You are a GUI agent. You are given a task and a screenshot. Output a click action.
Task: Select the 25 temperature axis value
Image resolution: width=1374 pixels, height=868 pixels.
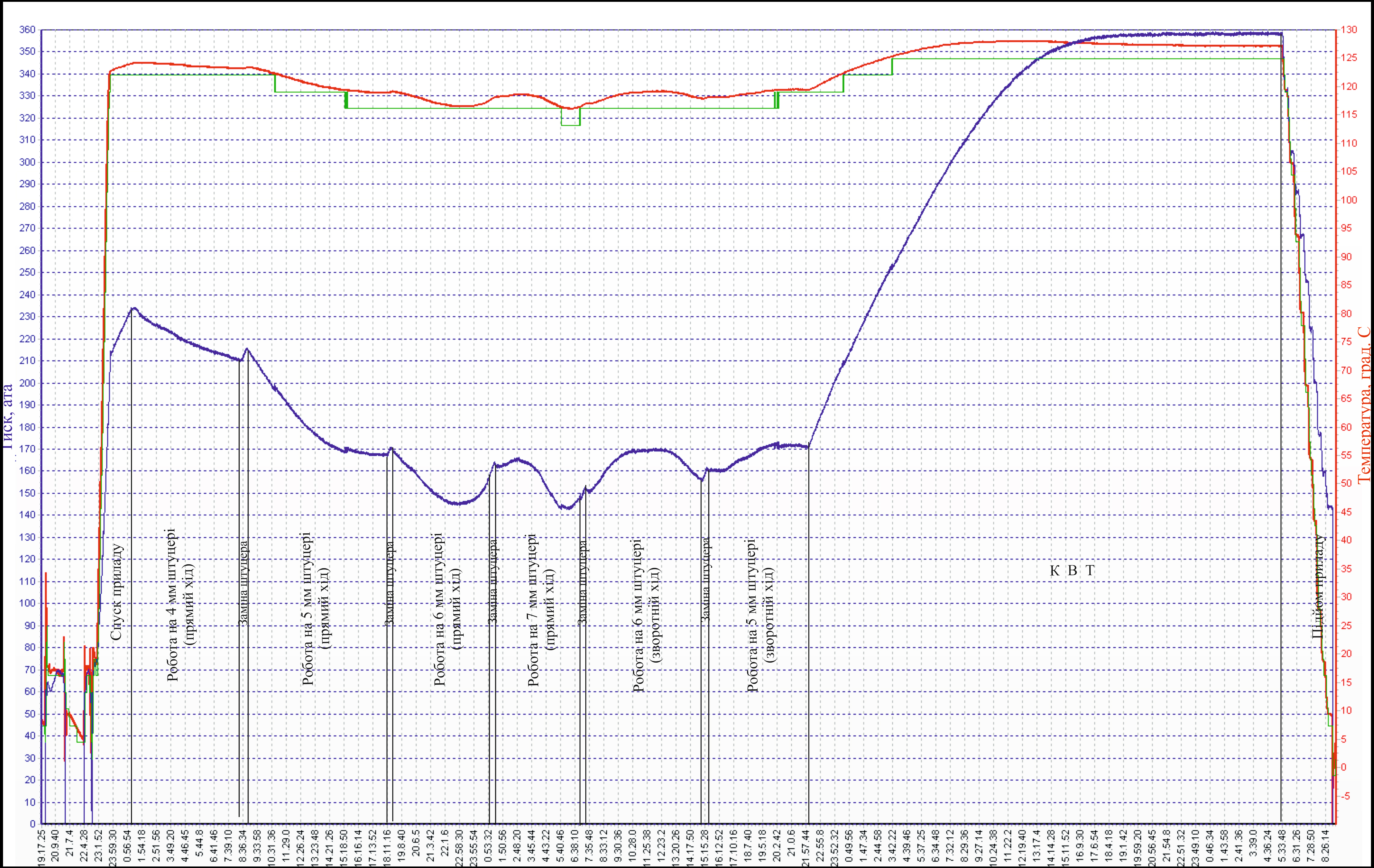coord(1346,626)
